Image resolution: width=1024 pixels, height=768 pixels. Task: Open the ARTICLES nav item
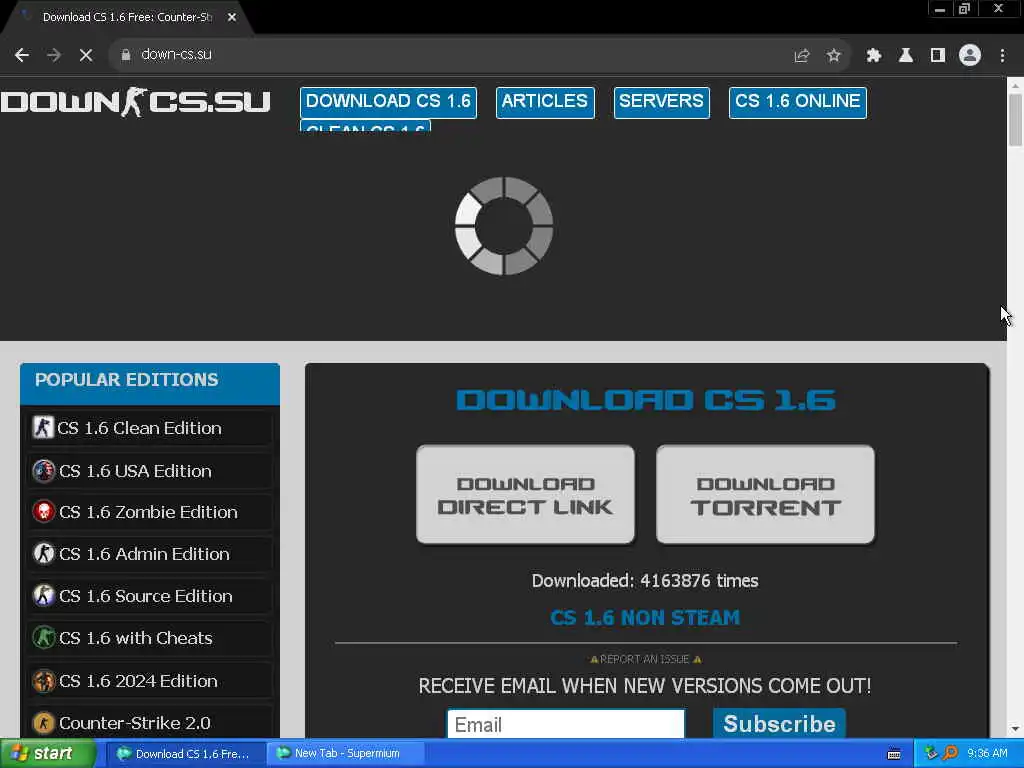(545, 102)
